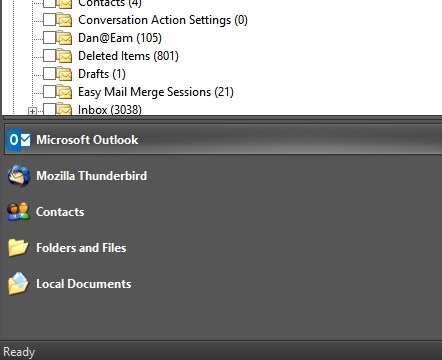Enable the Deleted Items folder checkbox

[49, 56]
